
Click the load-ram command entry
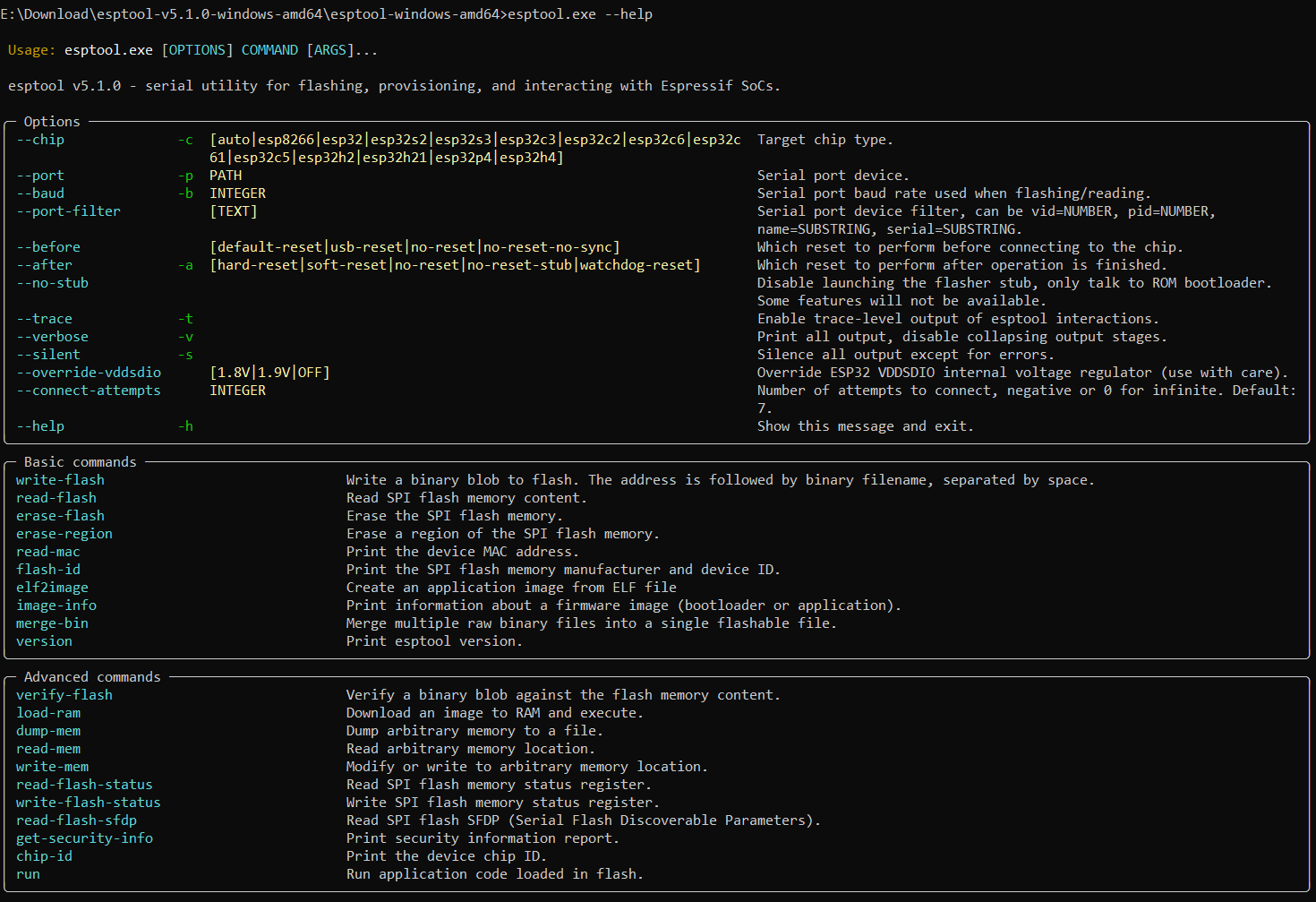tap(47, 713)
